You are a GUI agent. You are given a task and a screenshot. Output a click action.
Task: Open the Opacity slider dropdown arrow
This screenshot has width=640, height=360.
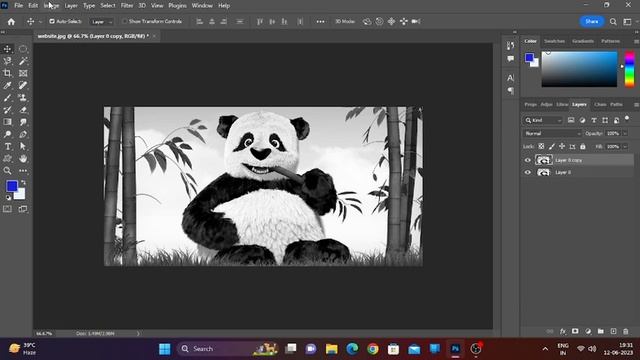click(x=625, y=133)
